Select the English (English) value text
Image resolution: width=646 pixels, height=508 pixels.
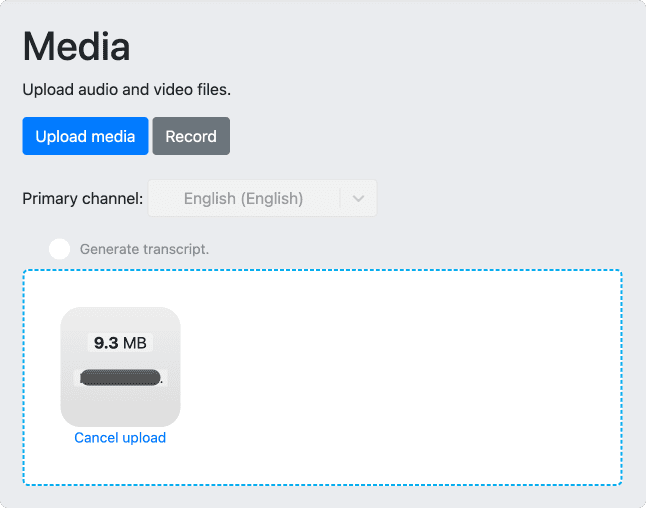coord(243,198)
